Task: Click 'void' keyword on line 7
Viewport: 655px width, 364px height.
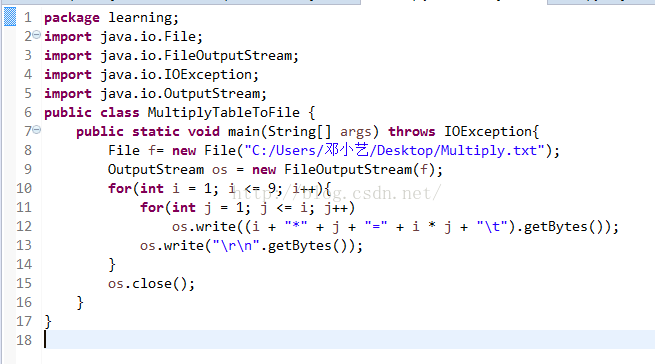Action: (204, 132)
